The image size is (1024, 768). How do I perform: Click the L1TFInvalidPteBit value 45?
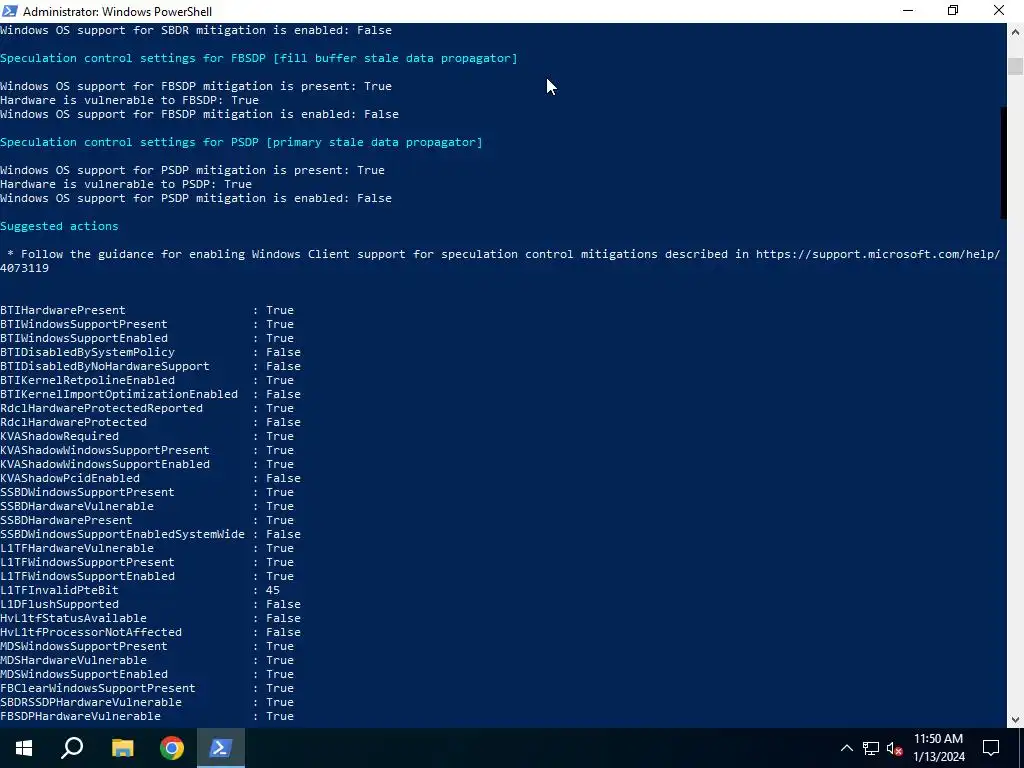pos(273,590)
